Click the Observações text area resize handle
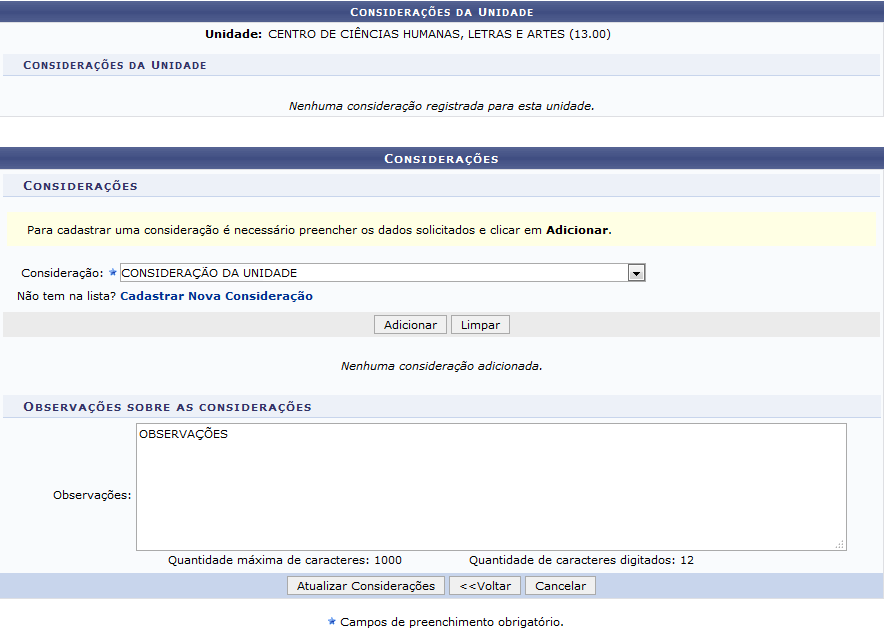This screenshot has height=631, width=884. click(x=840, y=544)
